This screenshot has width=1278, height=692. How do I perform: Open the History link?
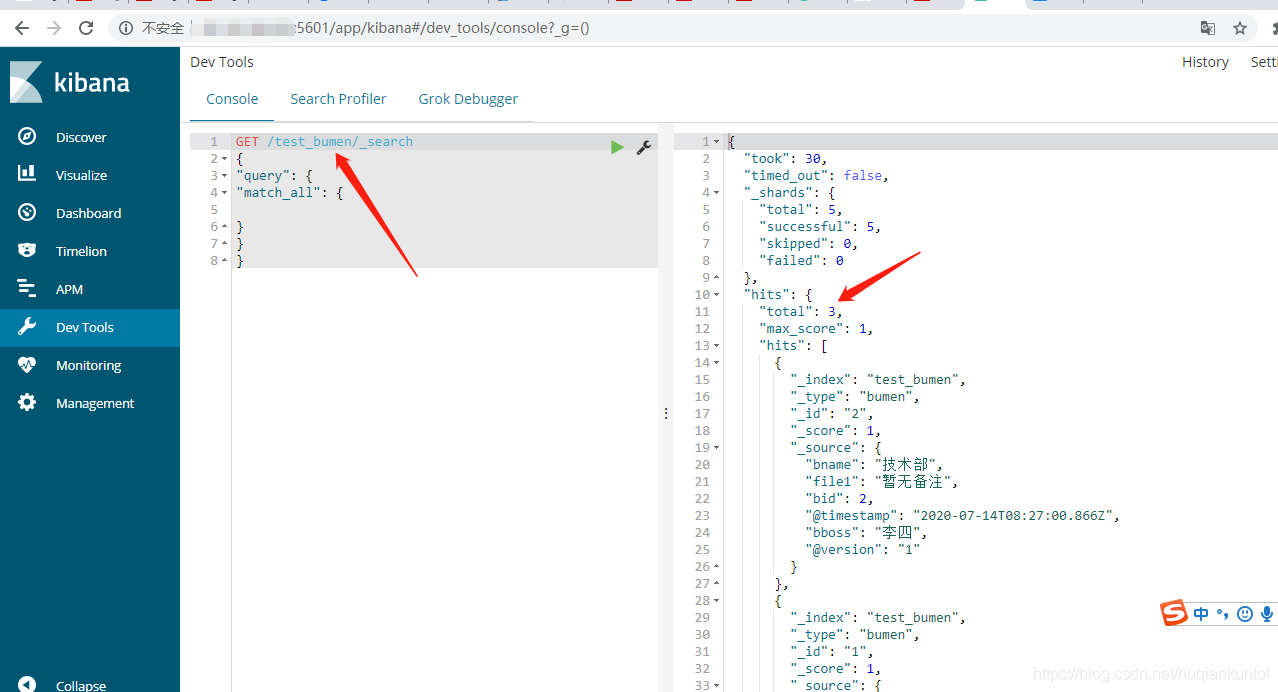1205,62
